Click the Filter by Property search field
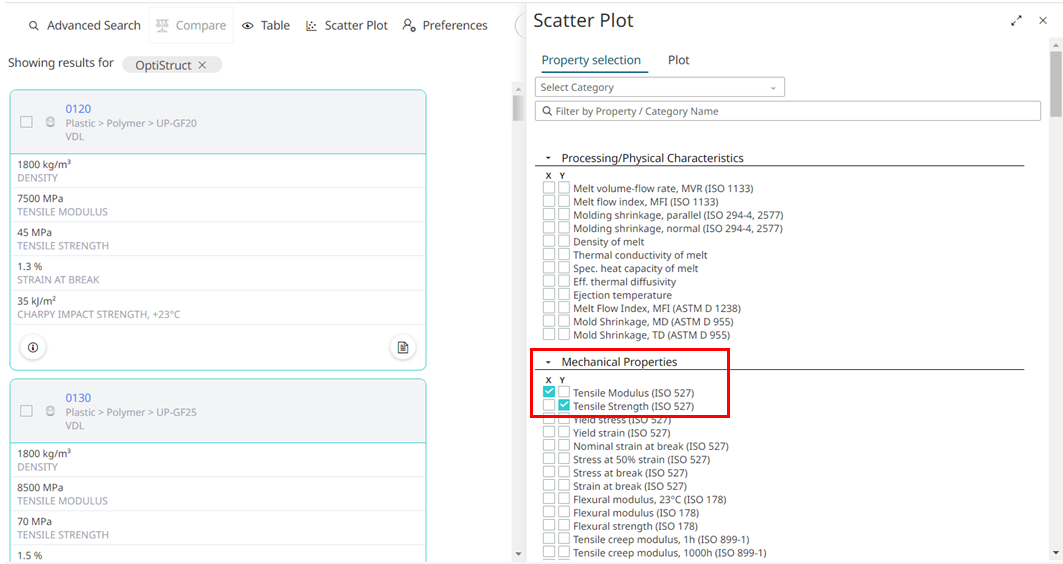The height and width of the screenshot is (564, 1063). click(790, 111)
